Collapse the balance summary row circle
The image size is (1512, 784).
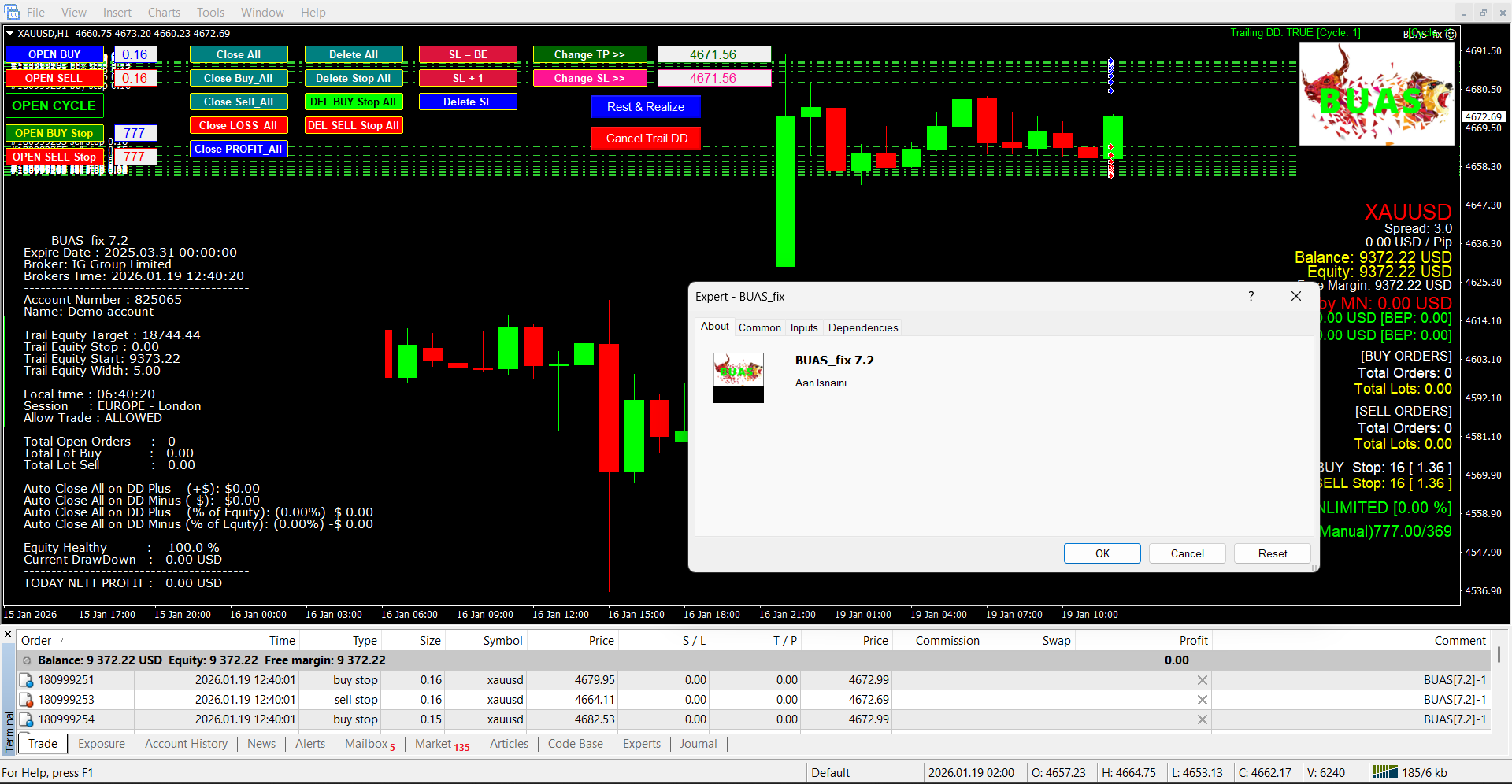27,660
